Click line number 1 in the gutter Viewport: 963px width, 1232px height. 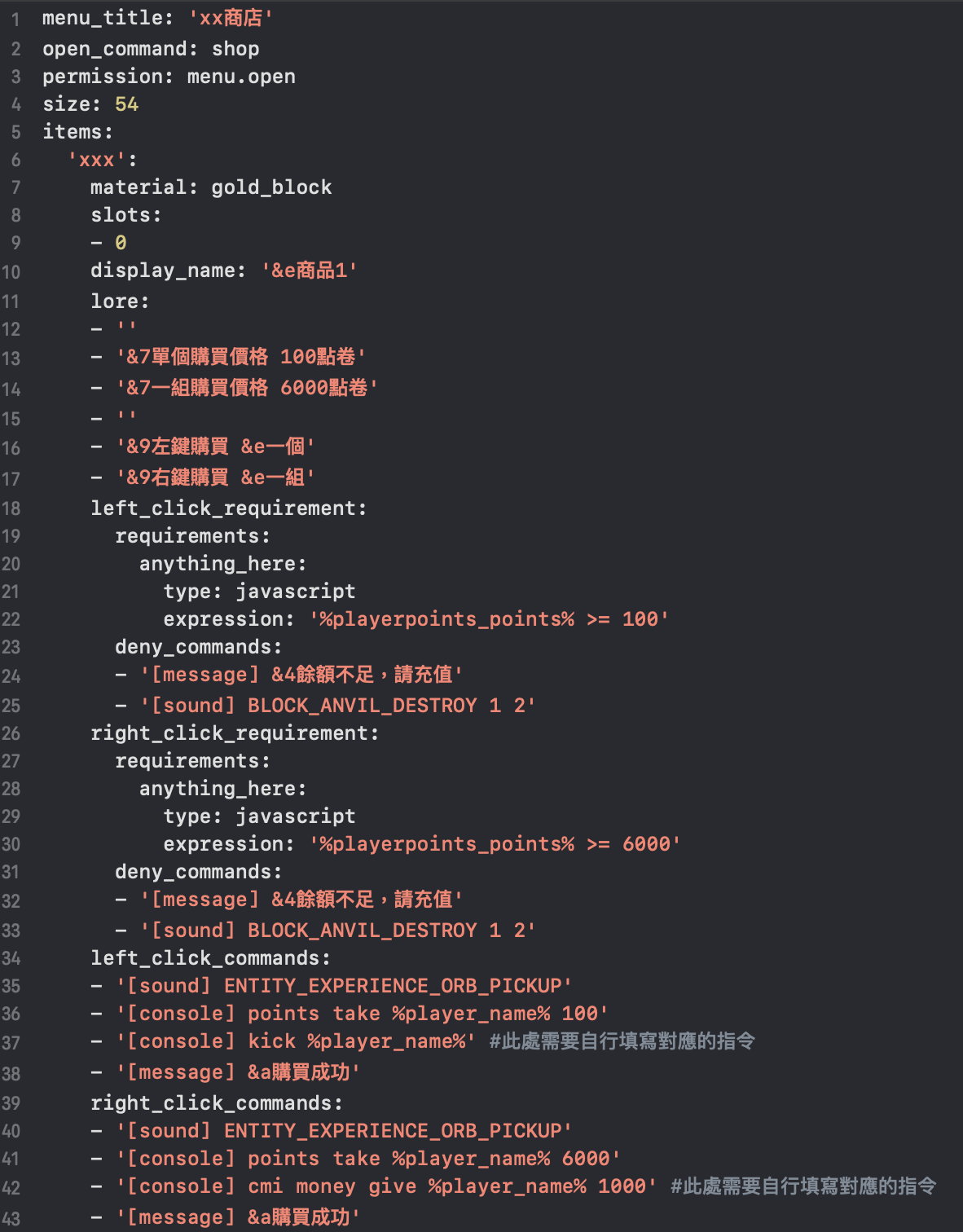click(15, 19)
